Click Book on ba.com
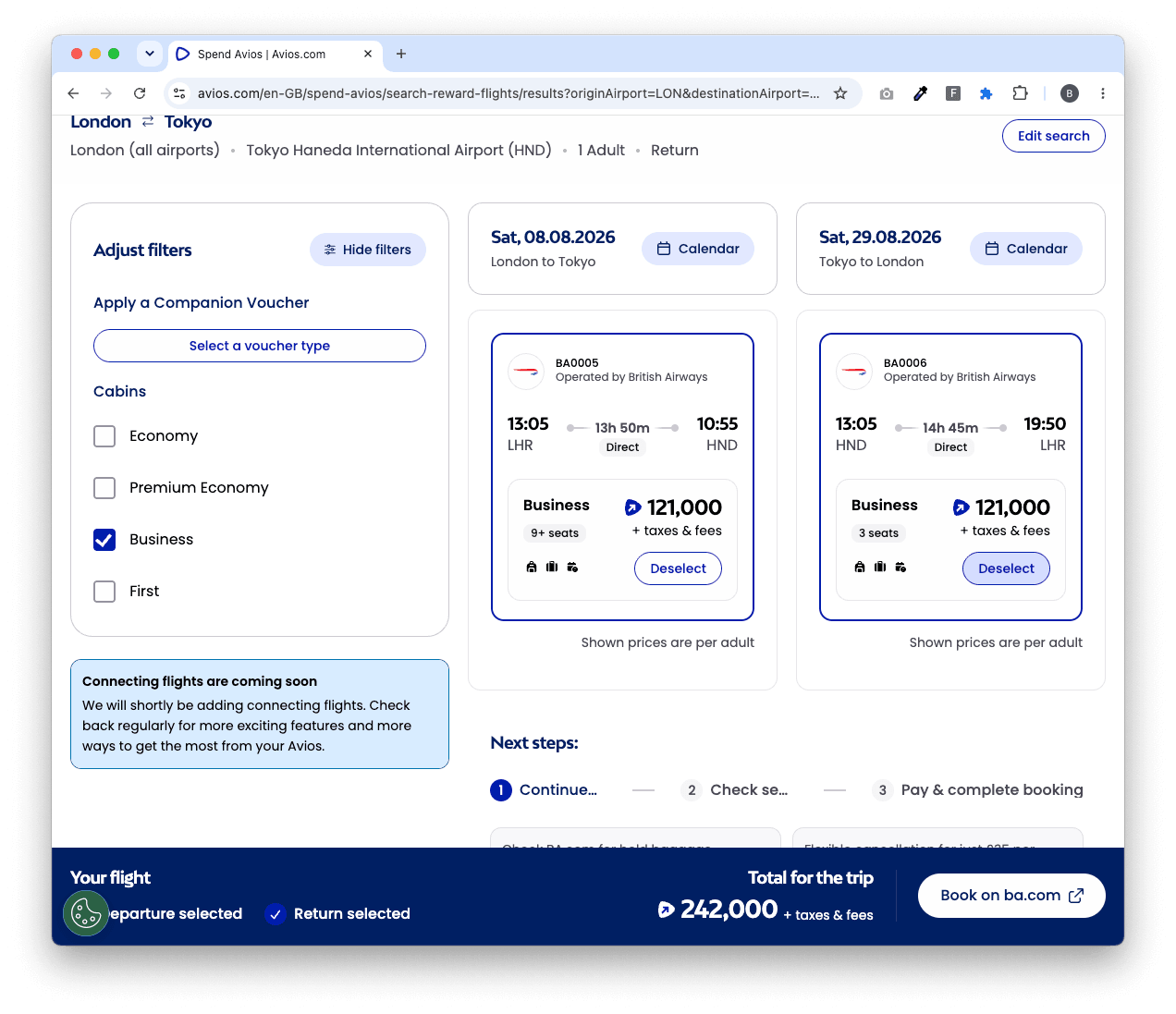The height and width of the screenshot is (1014, 1176). 1011,896
